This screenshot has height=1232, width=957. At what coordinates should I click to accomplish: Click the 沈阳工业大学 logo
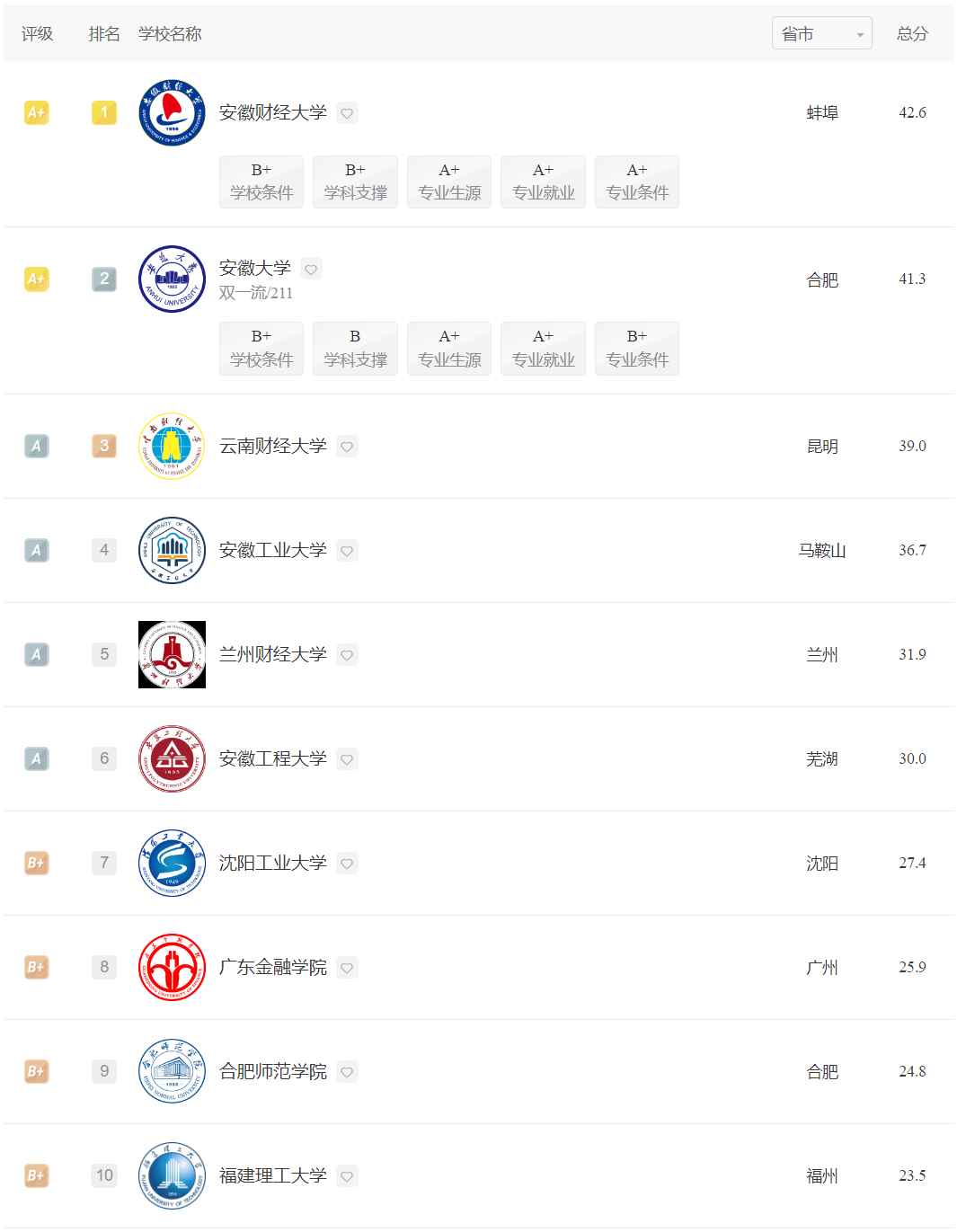click(x=172, y=863)
